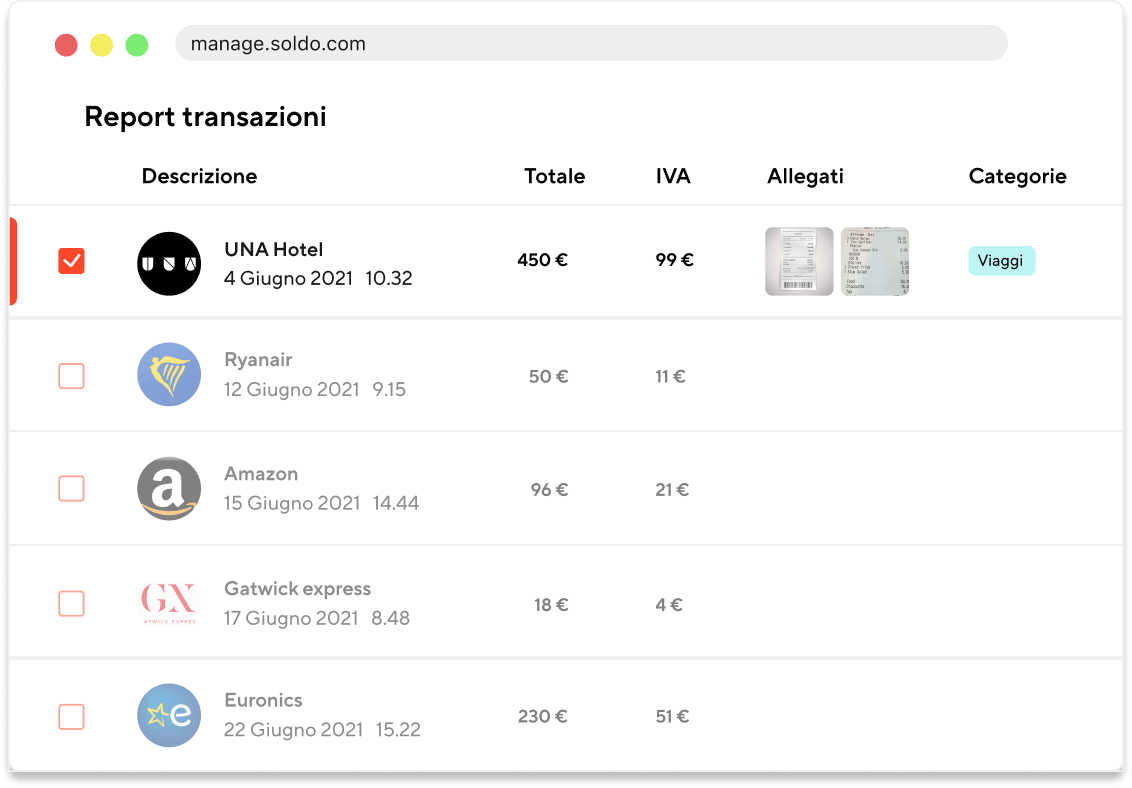Enable the Gatwick express checkbox
Screen dimensions: 1132x788
71,603
